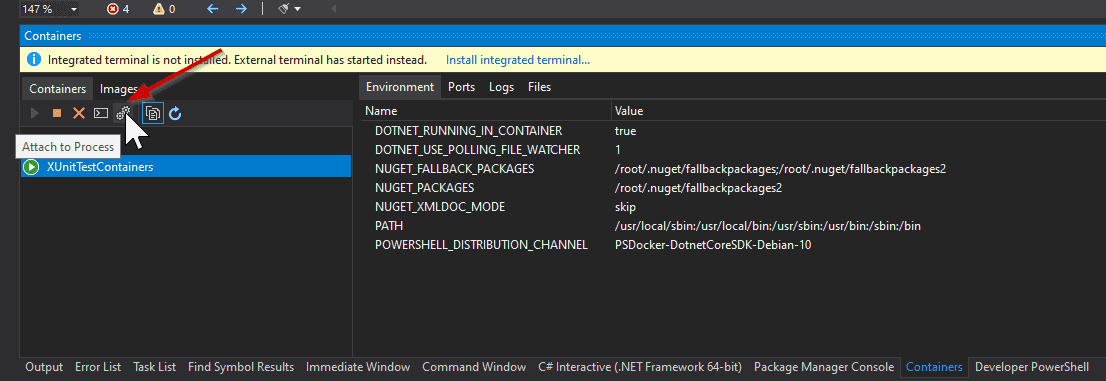Open the C# Interactive tab
Screen dimensions: 1106x381
(x=640, y=367)
